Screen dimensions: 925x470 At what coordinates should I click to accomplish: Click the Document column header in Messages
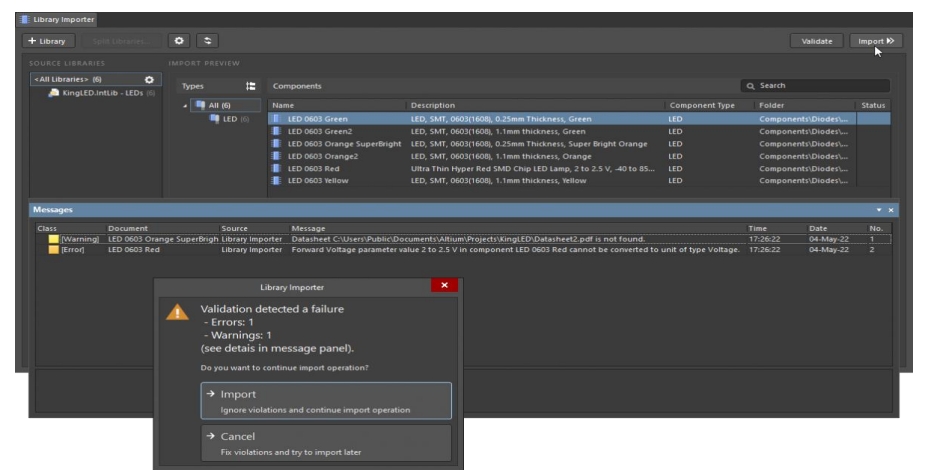coord(162,228)
